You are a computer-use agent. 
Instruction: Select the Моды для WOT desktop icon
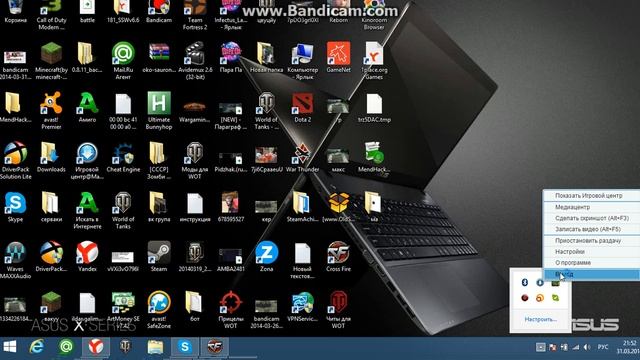(195, 161)
